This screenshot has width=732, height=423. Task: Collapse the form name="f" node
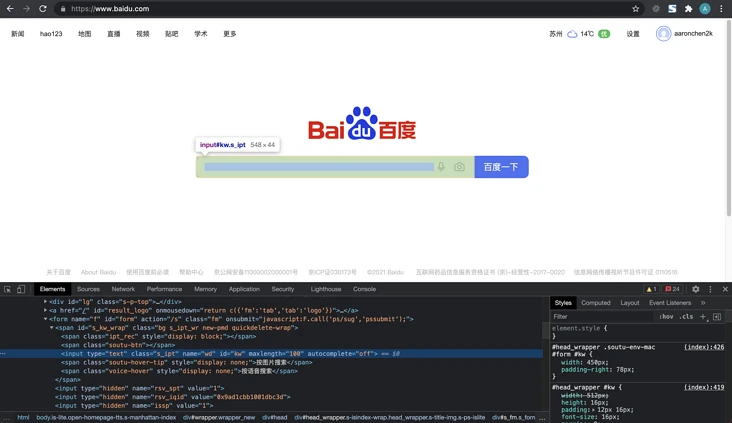(45, 319)
